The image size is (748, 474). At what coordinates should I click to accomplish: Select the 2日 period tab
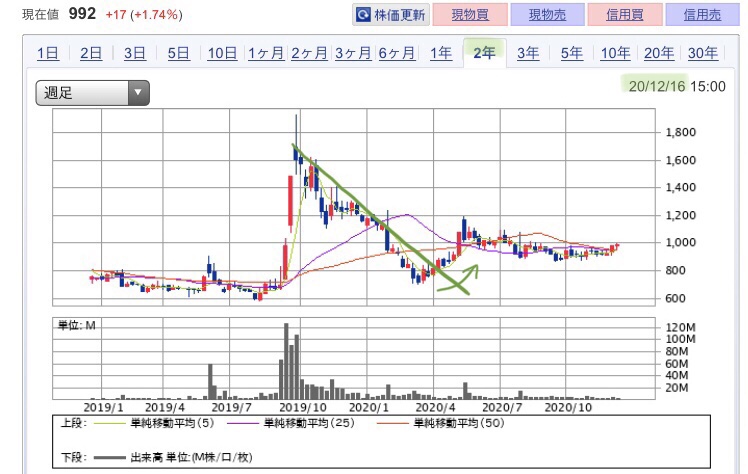(x=91, y=53)
